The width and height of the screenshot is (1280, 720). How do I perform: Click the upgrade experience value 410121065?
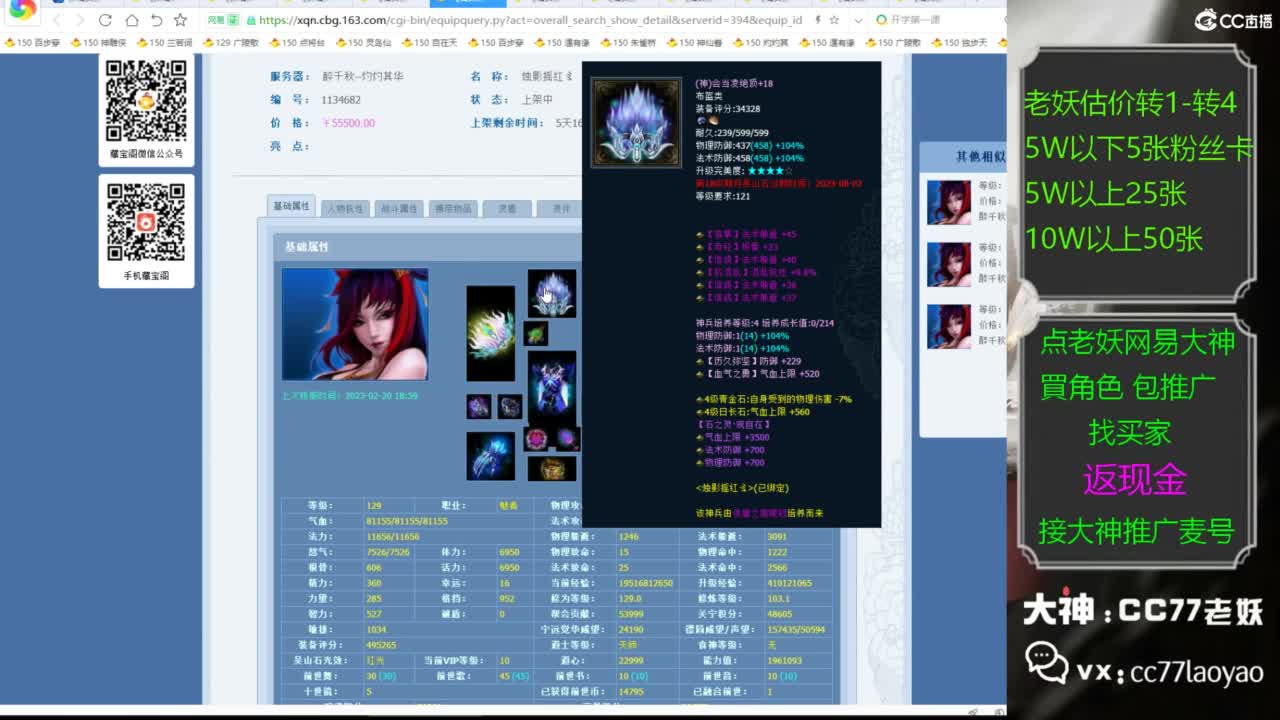(x=790, y=583)
